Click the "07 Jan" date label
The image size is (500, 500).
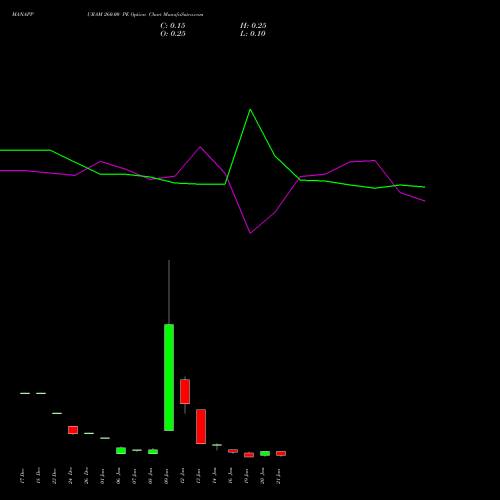(134, 476)
